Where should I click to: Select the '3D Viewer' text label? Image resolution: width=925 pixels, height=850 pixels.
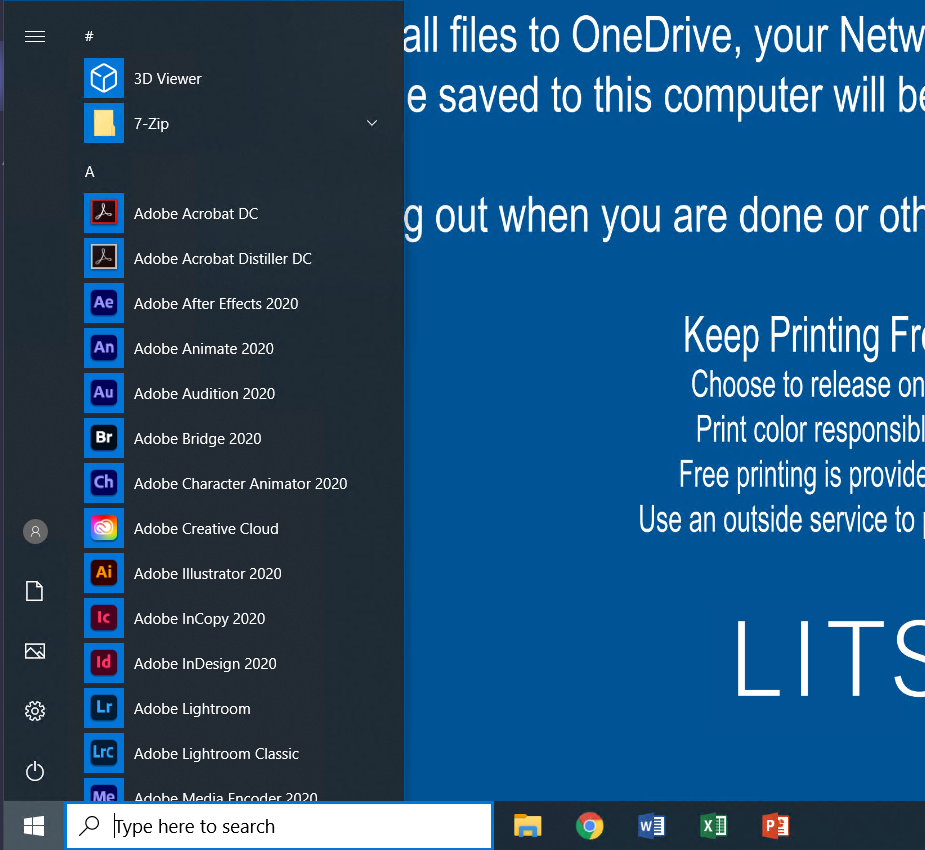pyautogui.click(x=168, y=78)
